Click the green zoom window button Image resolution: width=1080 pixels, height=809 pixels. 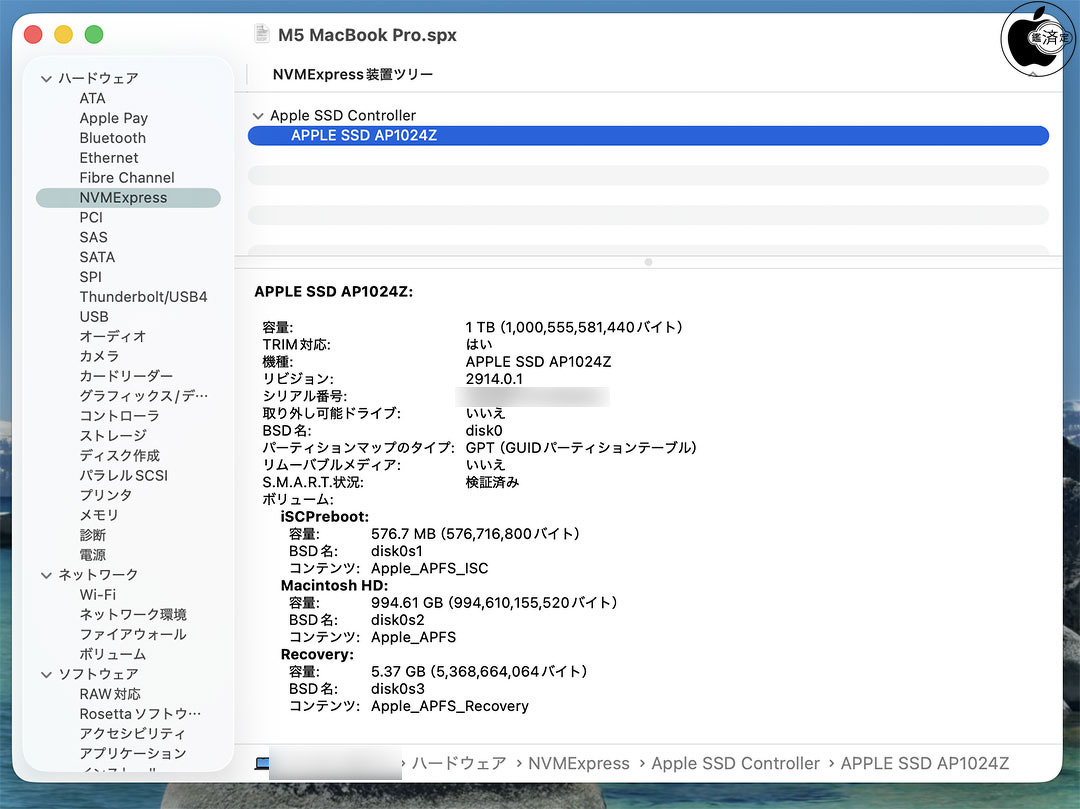click(x=94, y=35)
